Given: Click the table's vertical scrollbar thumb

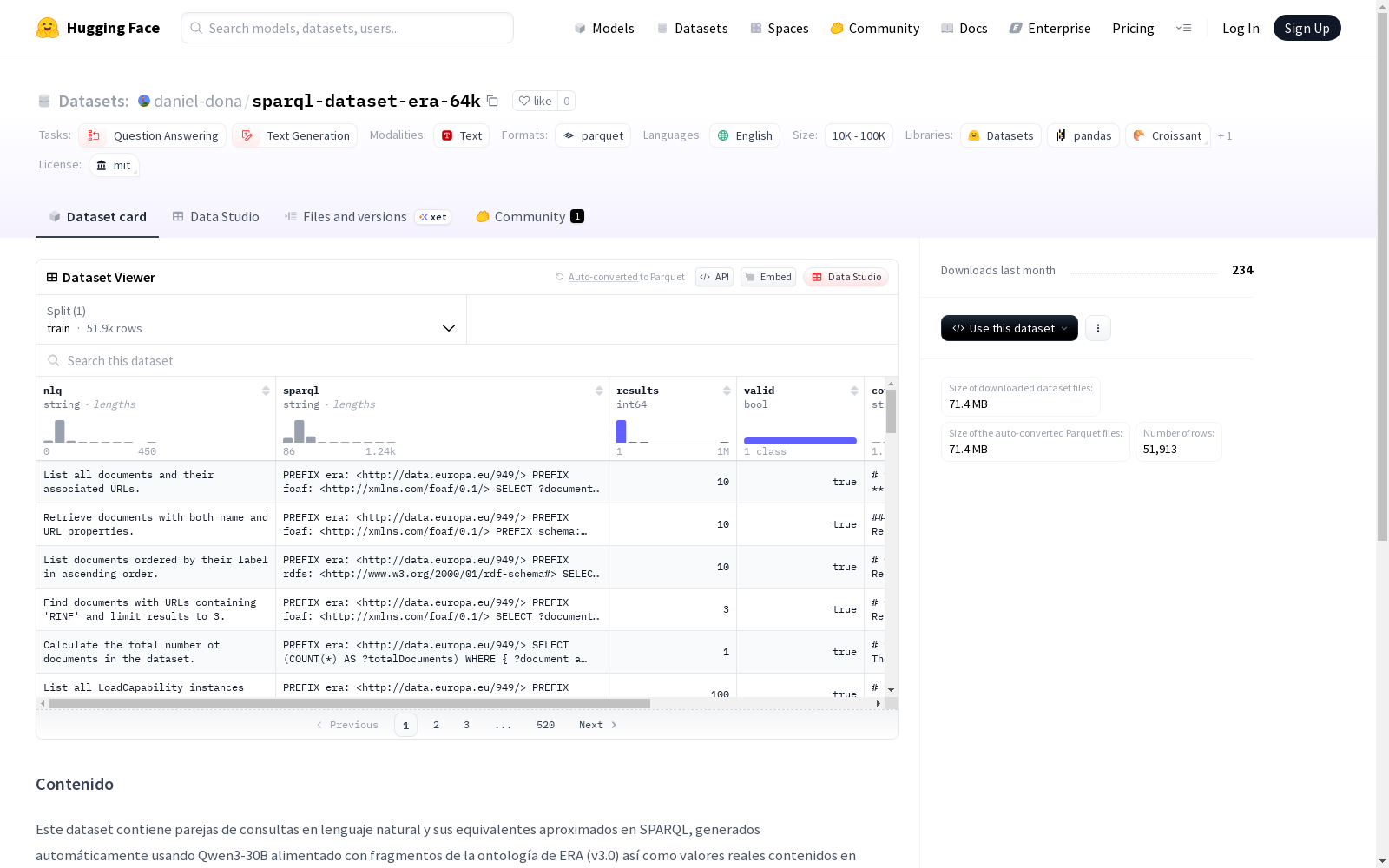Looking at the screenshot, I should pyautogui.click(x=891, y=411).
